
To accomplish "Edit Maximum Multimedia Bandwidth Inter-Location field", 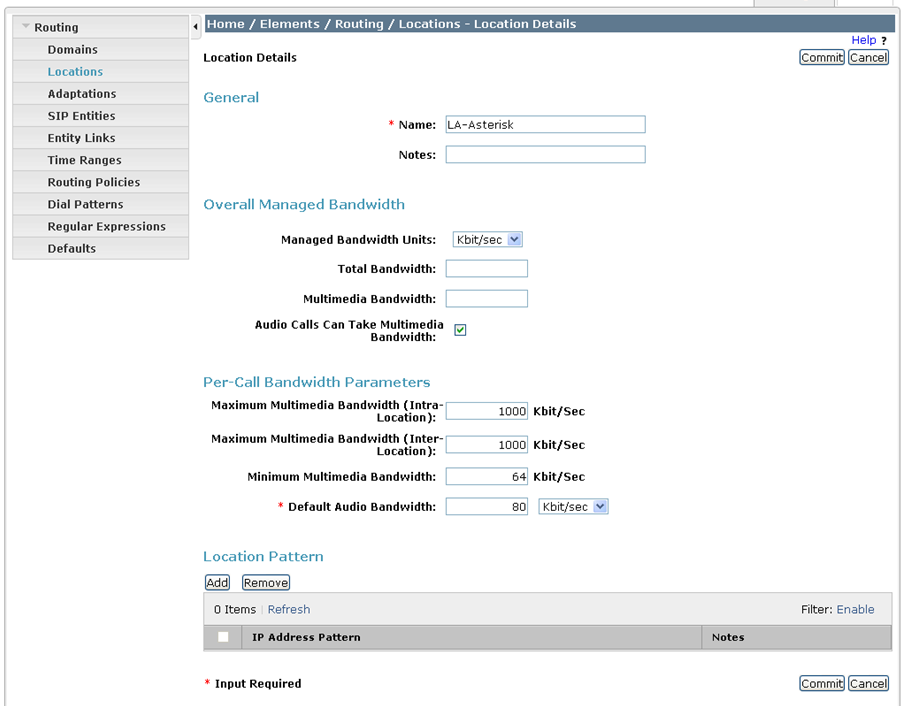I will click(x=487, y=445).
